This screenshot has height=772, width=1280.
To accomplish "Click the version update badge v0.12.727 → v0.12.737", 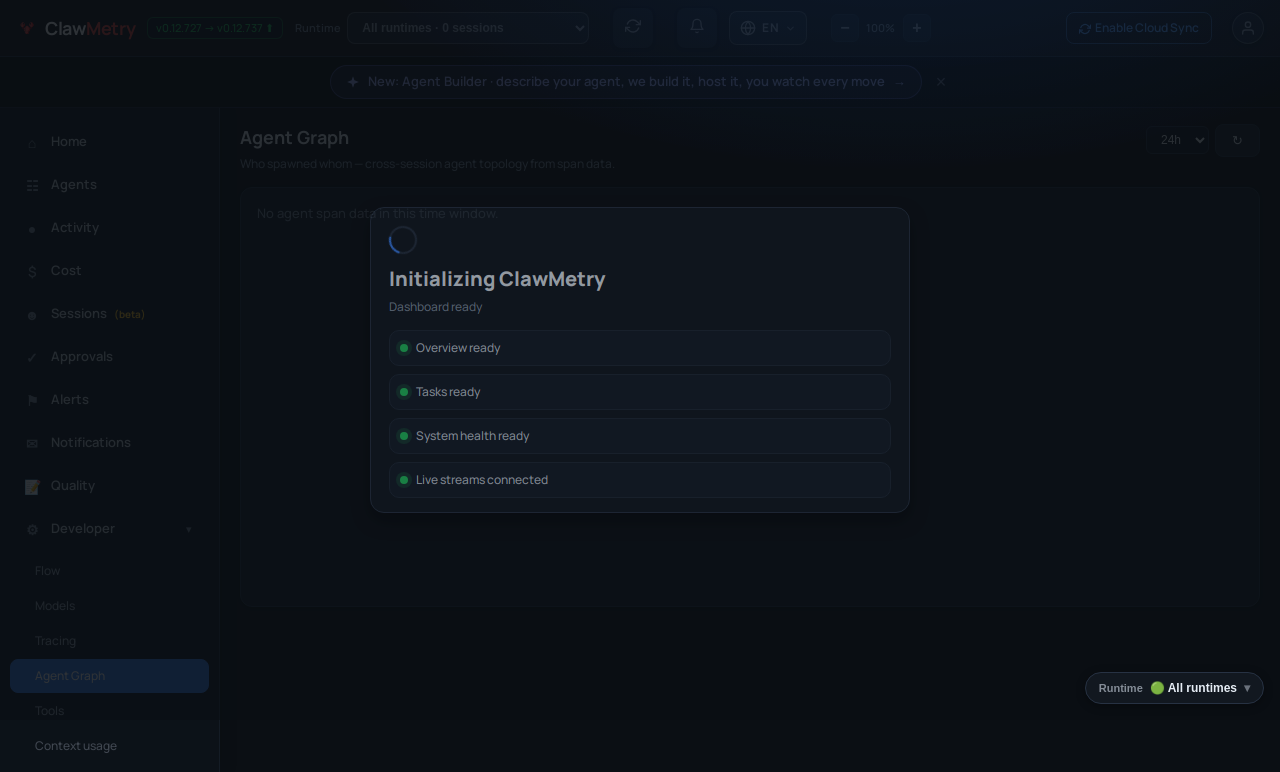I will 214,28.
